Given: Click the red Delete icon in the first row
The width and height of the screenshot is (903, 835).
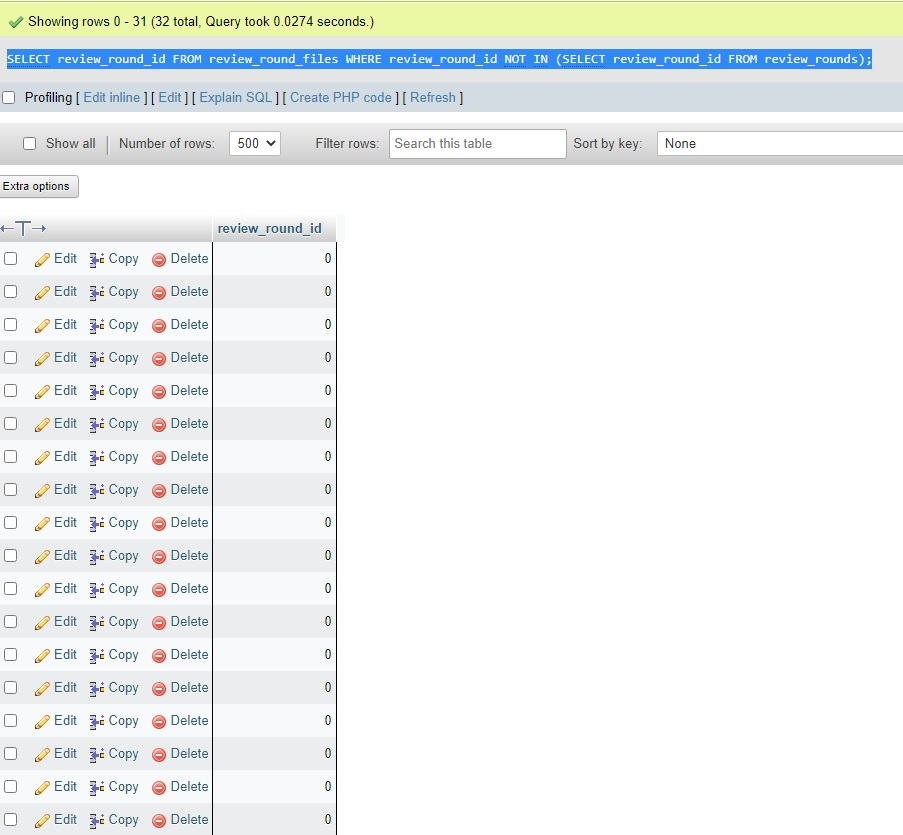Looking at the screenshot, I should point(159,260).
